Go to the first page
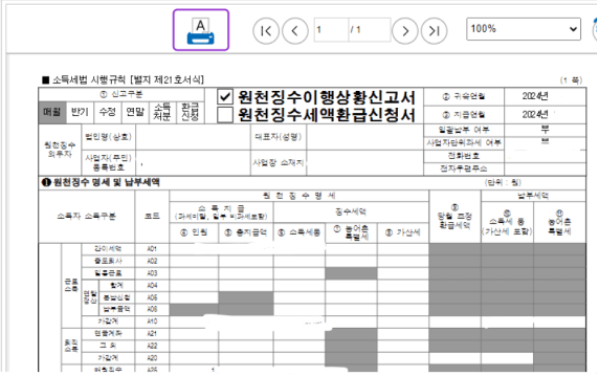 point(266,31)
